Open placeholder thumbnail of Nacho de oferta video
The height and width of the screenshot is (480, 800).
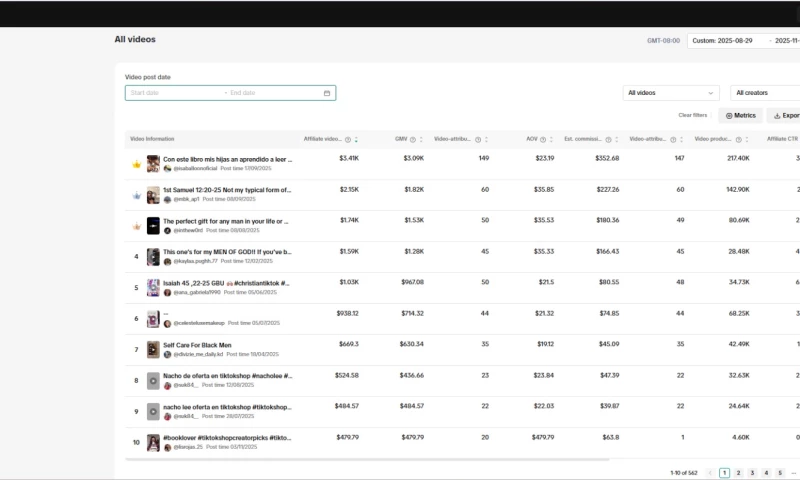(x=153, y=381)
